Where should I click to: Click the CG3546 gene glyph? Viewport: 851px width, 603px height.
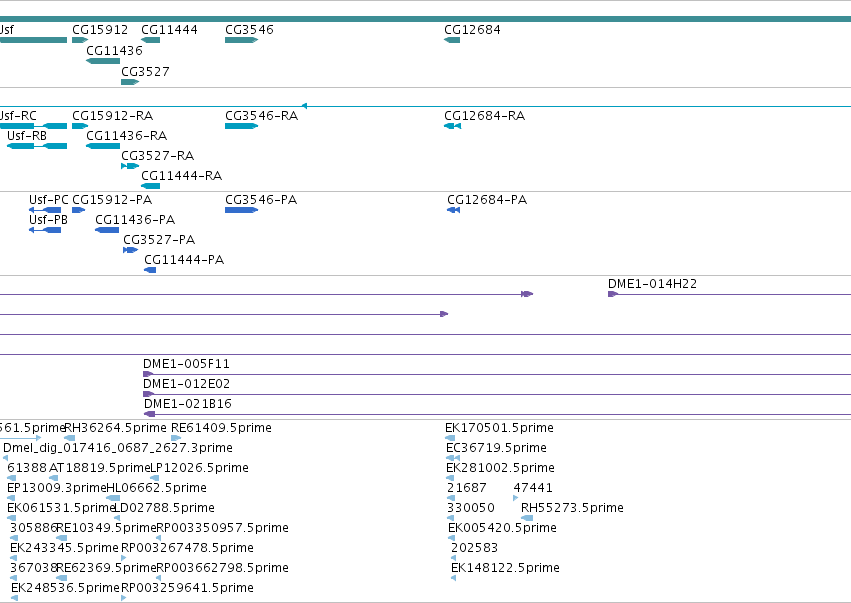(242, 40)
